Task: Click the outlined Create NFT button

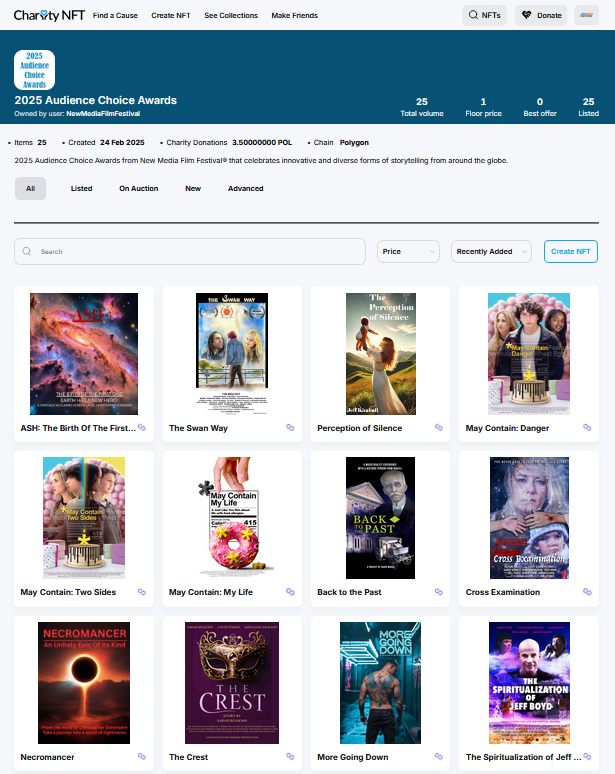Action: click(571, 251)
